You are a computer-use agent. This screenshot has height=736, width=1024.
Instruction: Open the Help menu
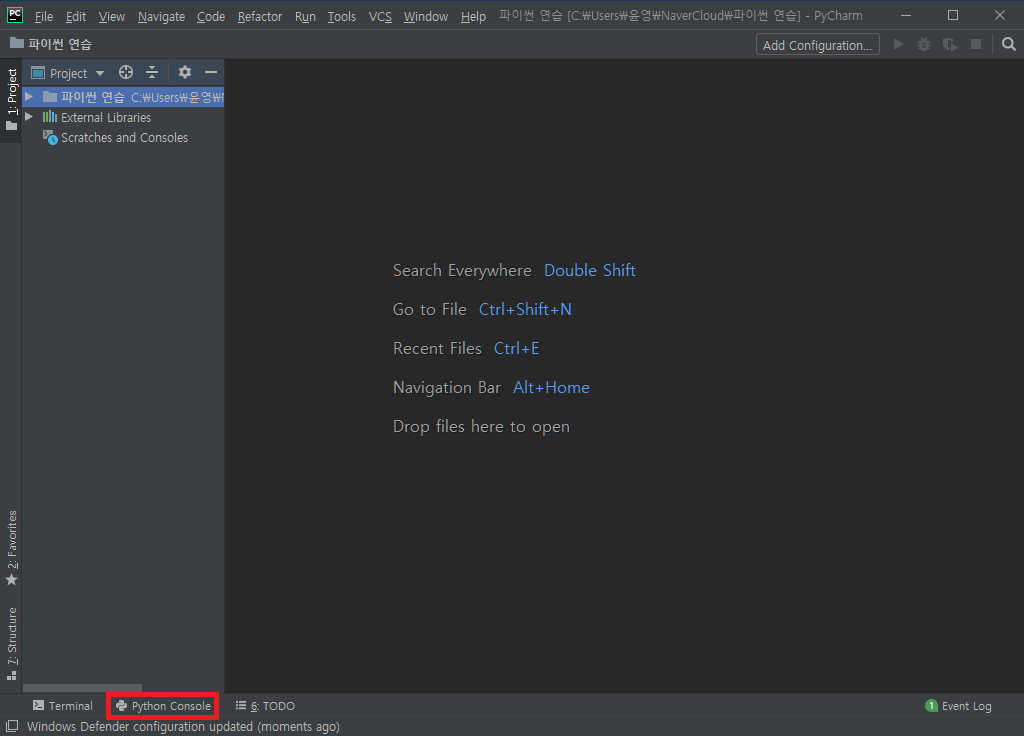473,16
